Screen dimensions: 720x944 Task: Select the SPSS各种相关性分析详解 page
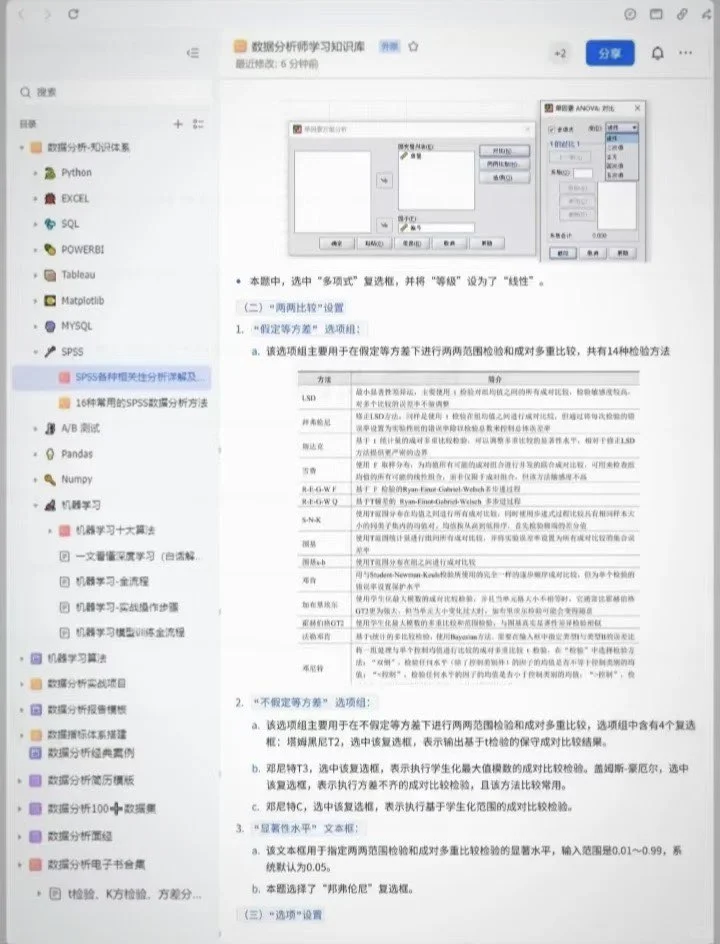coord(111,377)
